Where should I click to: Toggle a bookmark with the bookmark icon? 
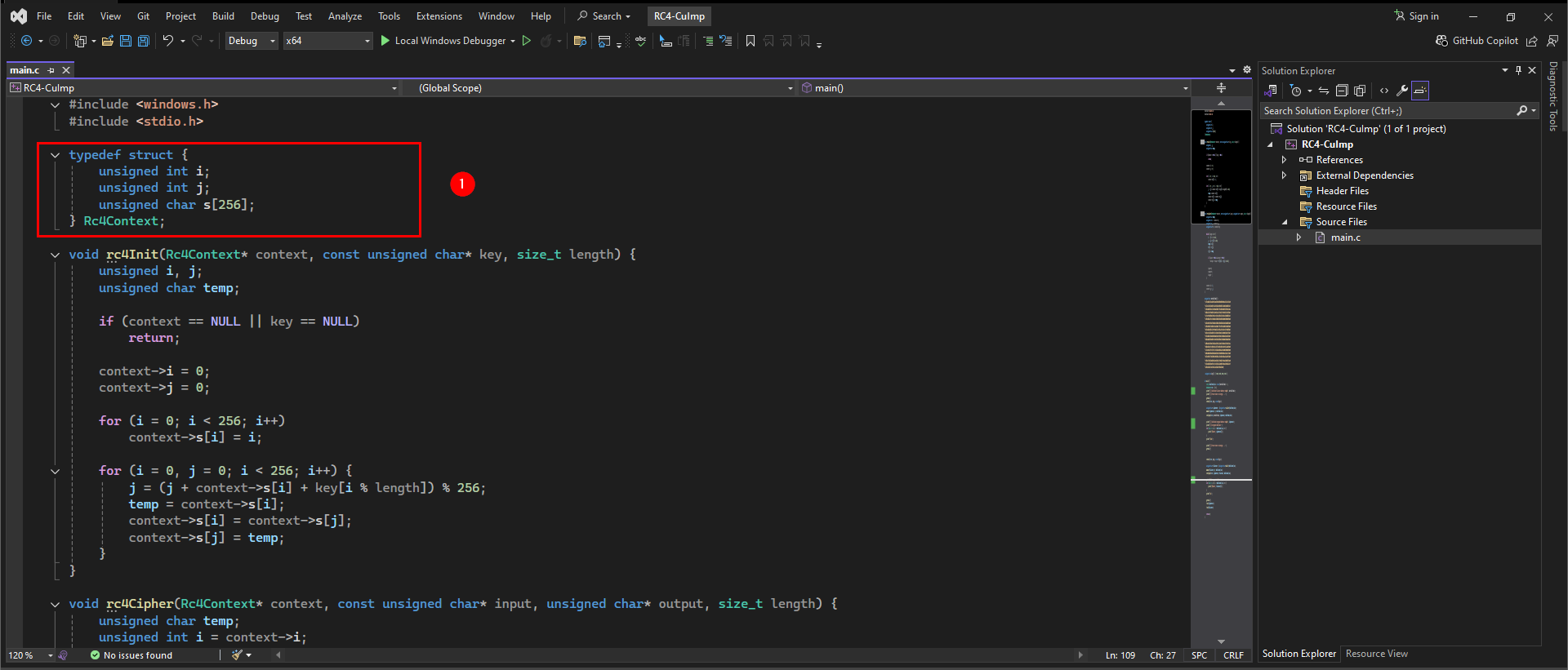(x=751, y=41)
